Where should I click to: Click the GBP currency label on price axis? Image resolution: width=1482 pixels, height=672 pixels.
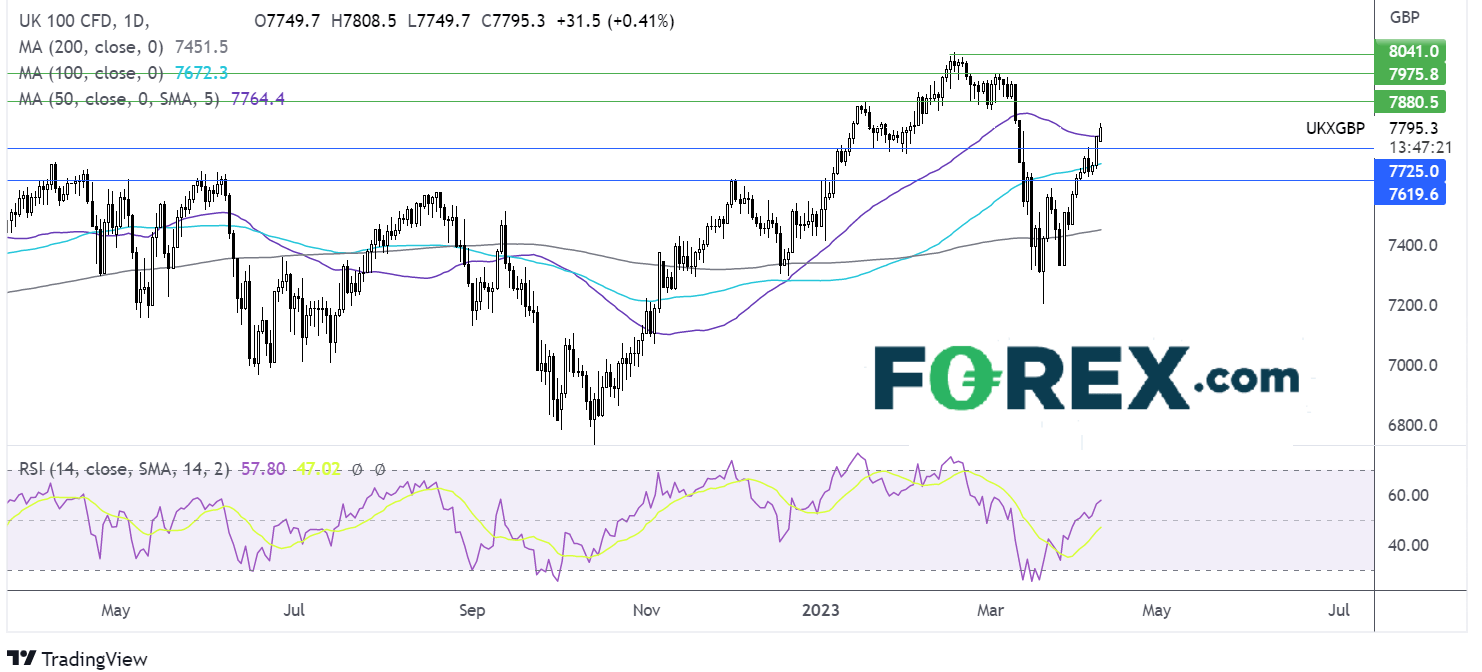(x=1405, y=16)
